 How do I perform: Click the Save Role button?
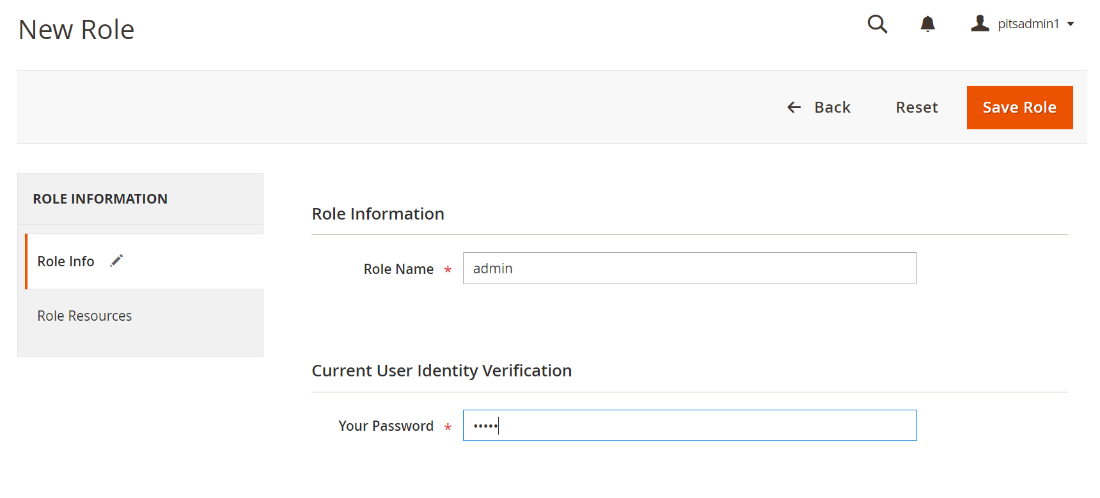[x=1019, y=107]
